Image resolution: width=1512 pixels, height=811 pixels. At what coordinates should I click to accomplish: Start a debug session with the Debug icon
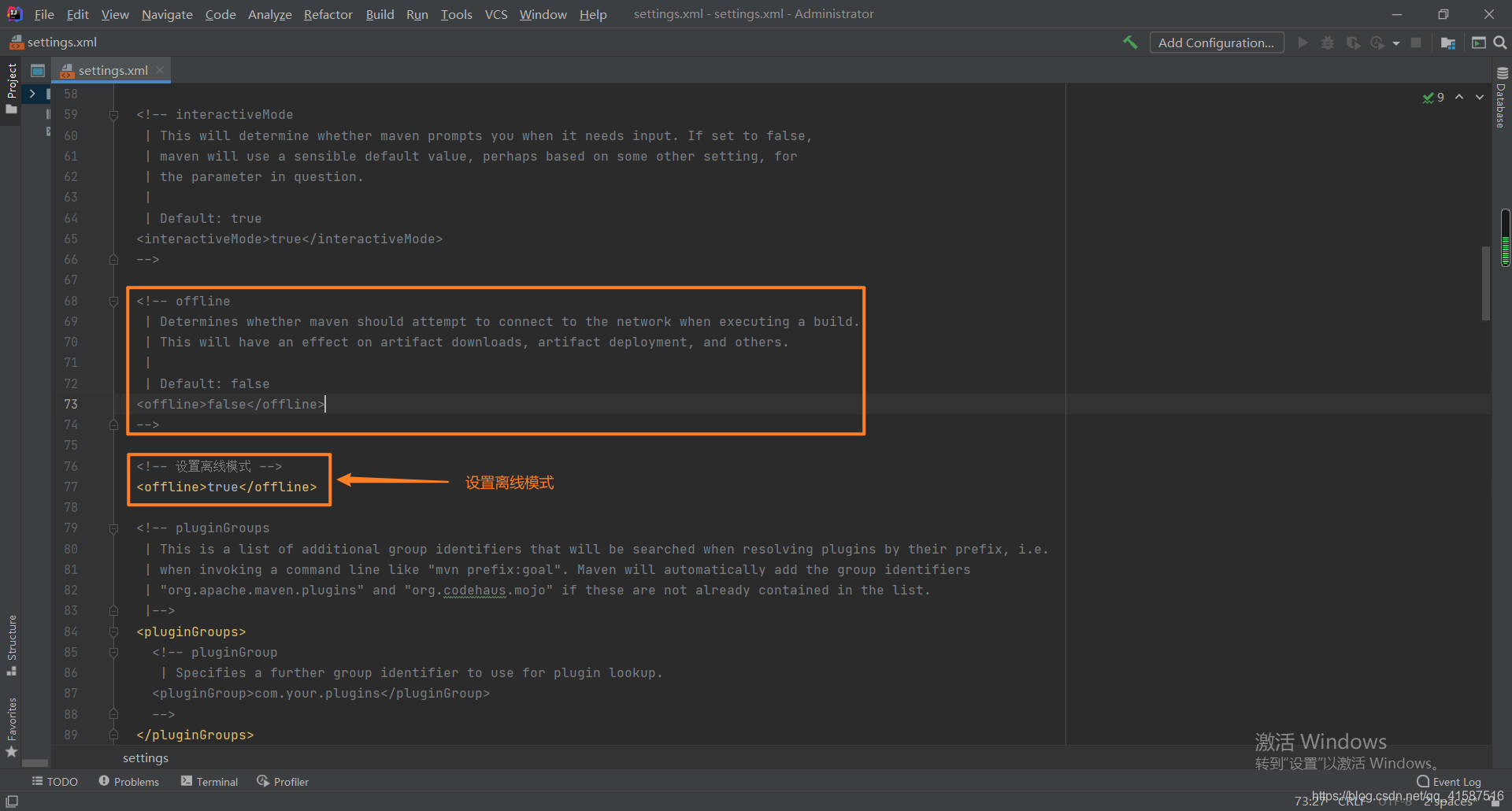[1329, 43]
